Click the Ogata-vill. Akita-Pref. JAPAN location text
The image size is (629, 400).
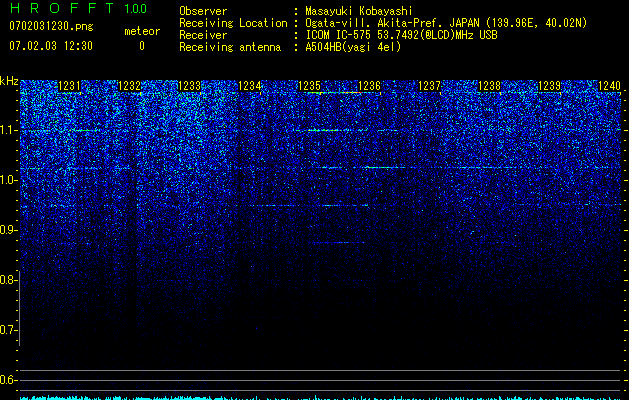[x=446, y=23]
